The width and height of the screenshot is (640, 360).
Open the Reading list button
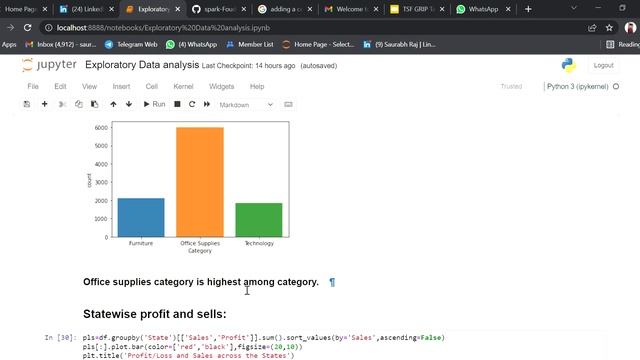623,44
